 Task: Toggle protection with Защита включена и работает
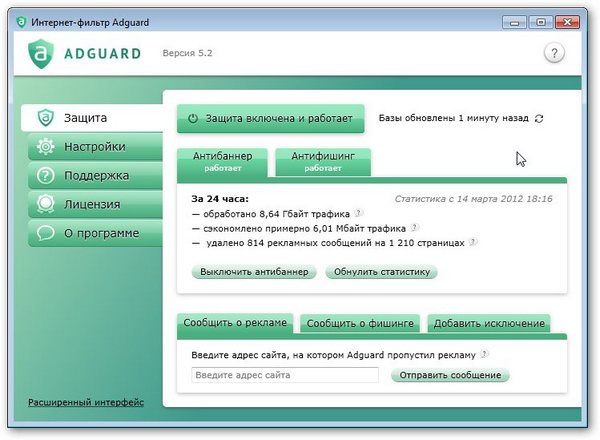(270, 118)
